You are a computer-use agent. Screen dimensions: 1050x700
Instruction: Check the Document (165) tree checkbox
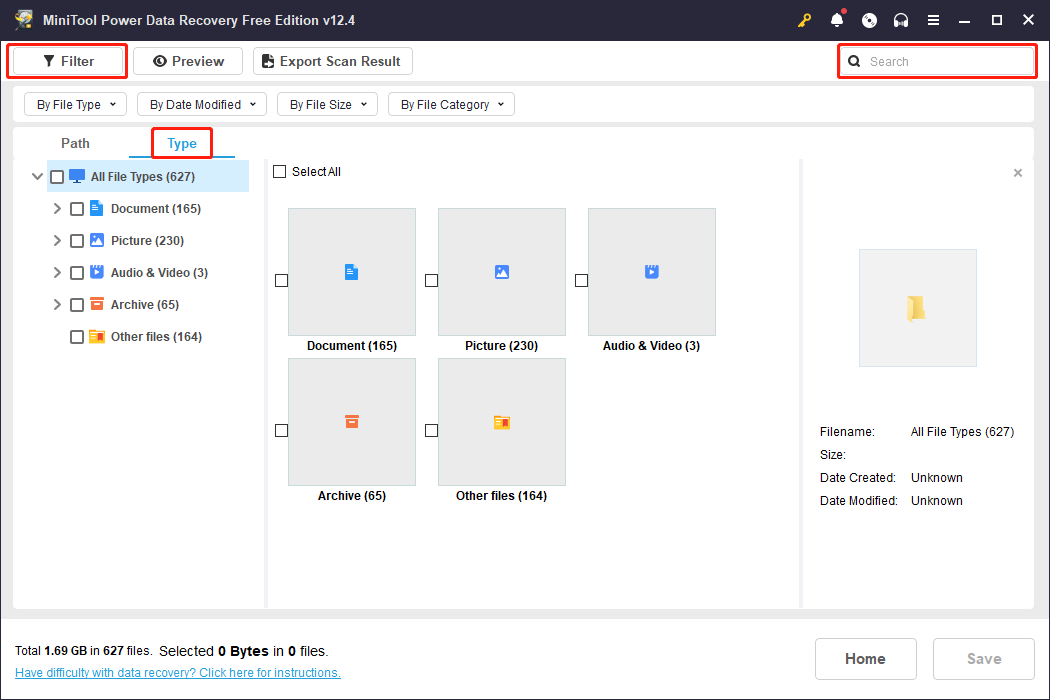click(77, 209)
